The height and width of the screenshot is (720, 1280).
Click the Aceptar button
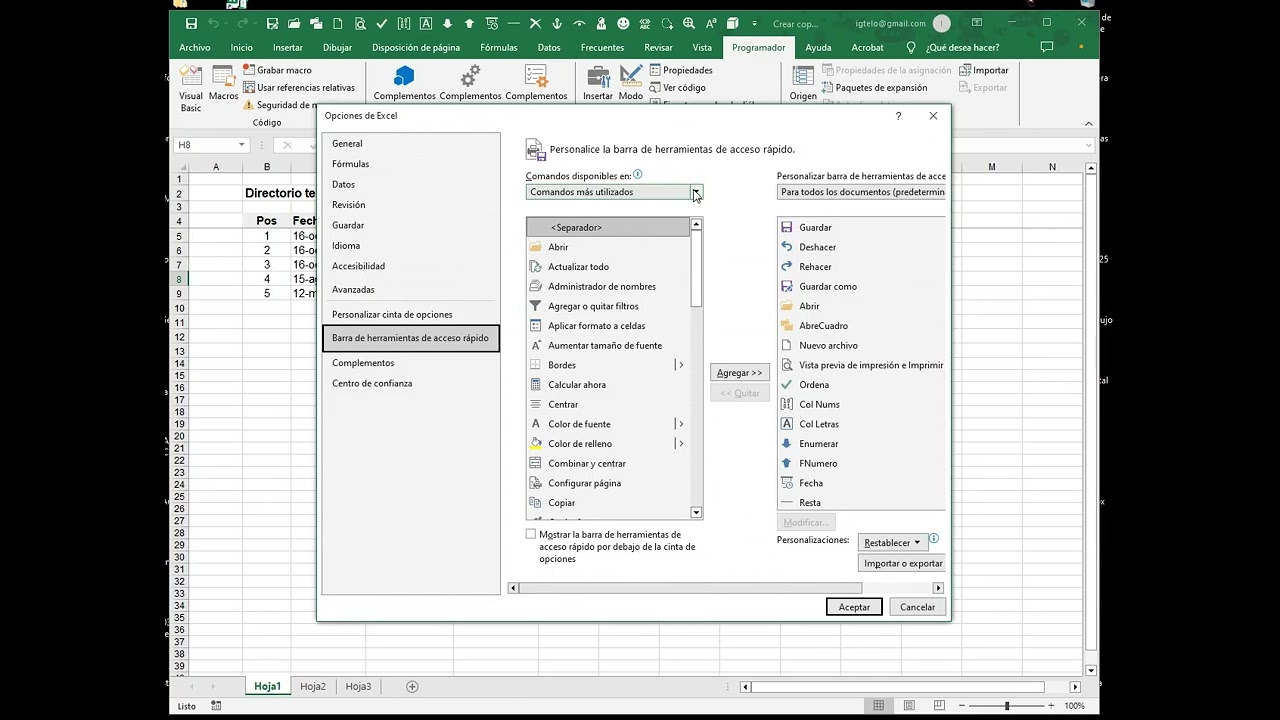[x=854, y=607]
